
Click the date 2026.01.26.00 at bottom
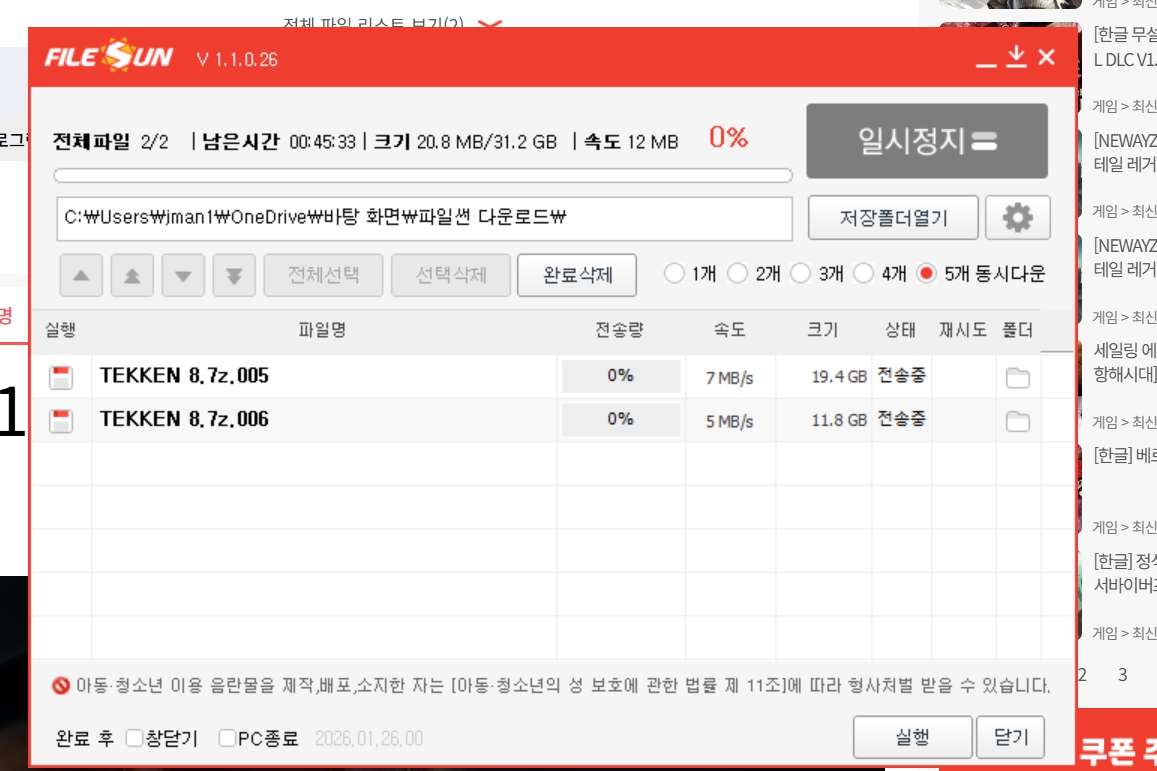pyautogui.click(x=369, y=739)
